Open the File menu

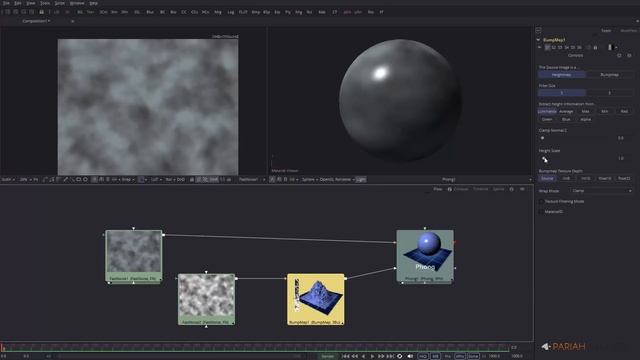(6, 3)
